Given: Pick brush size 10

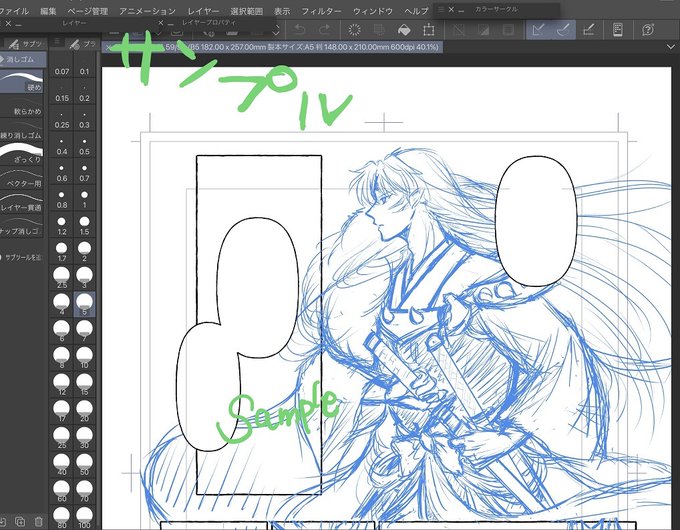Looking at the screenshot, I should click(85, 358).
